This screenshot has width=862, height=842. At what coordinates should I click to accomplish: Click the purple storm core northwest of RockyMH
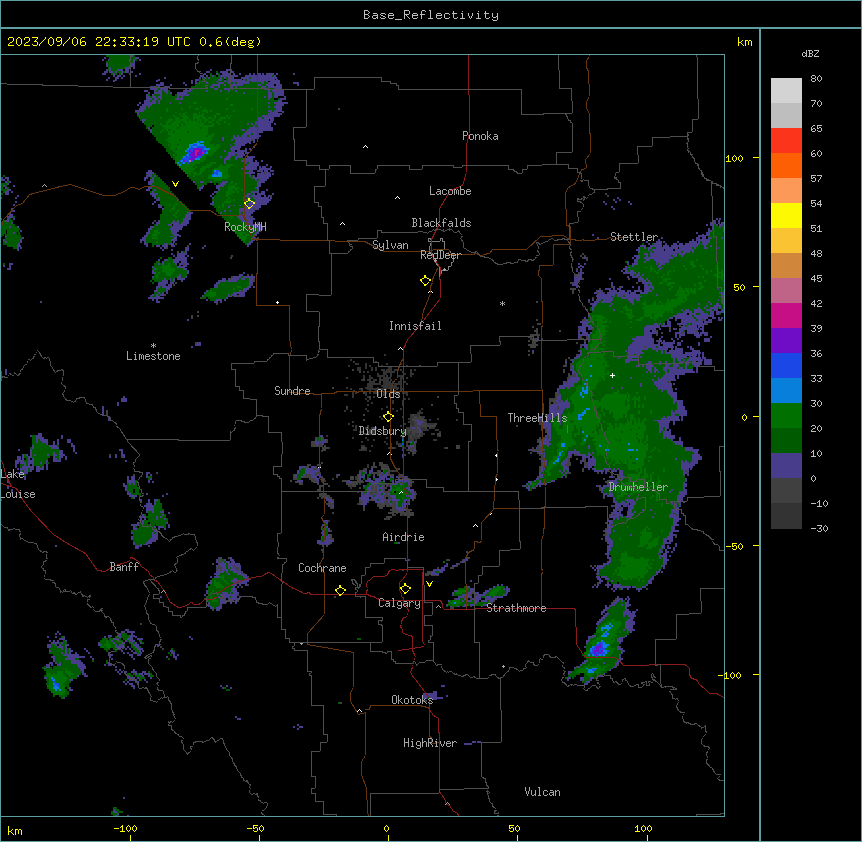(195, 152)
